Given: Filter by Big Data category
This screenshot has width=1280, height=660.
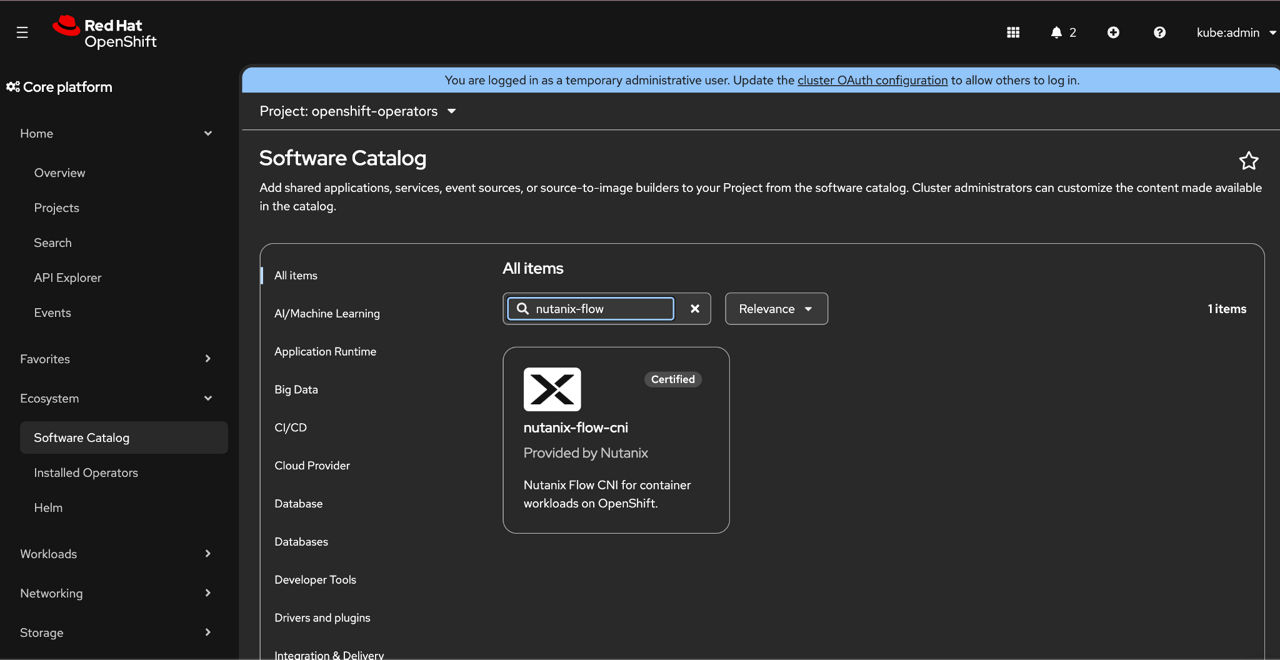Looking at the screenshot, I should coord(296,390).
